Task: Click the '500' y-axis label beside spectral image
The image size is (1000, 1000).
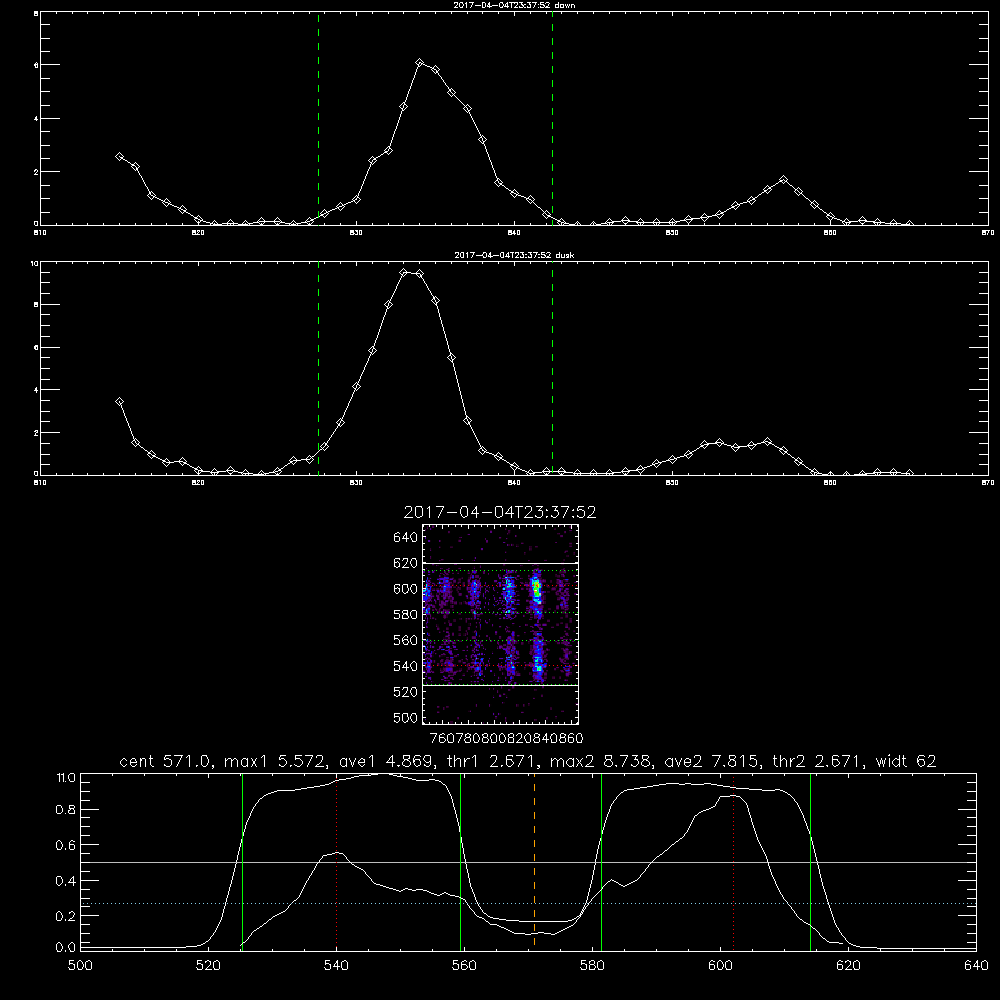Action: [x=405, y=717]
